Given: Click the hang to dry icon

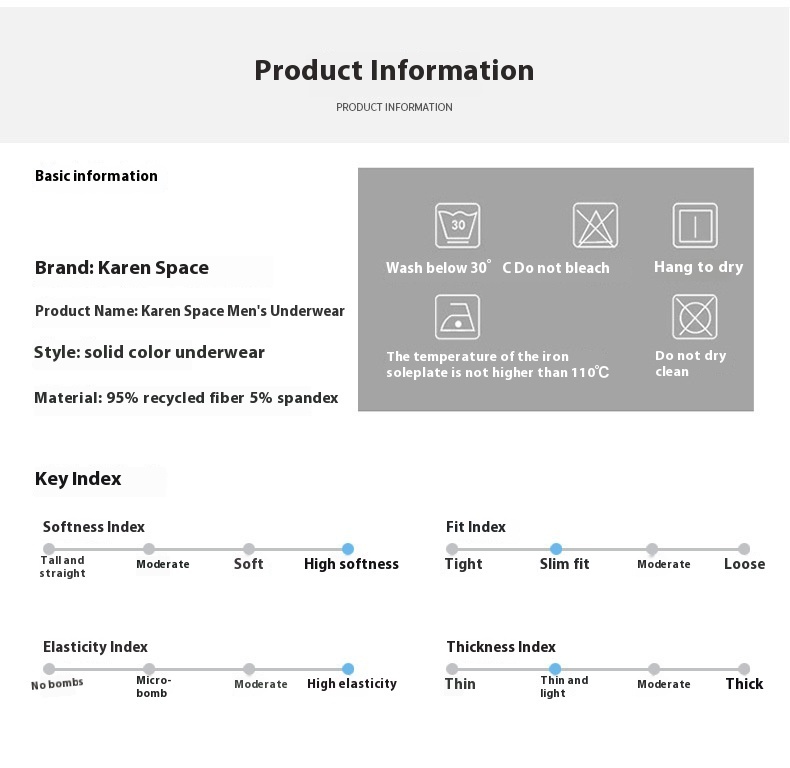Looking at the screenshot, I should pos(695,225).
